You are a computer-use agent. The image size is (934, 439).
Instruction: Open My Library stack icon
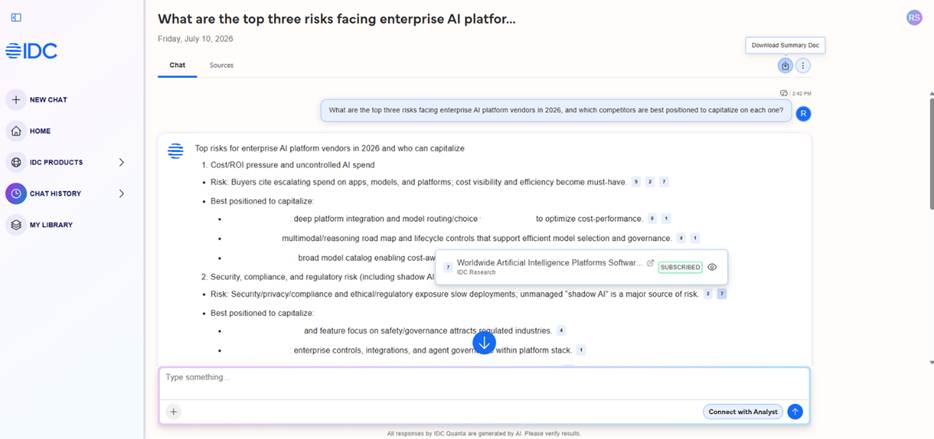click(16, 225)
